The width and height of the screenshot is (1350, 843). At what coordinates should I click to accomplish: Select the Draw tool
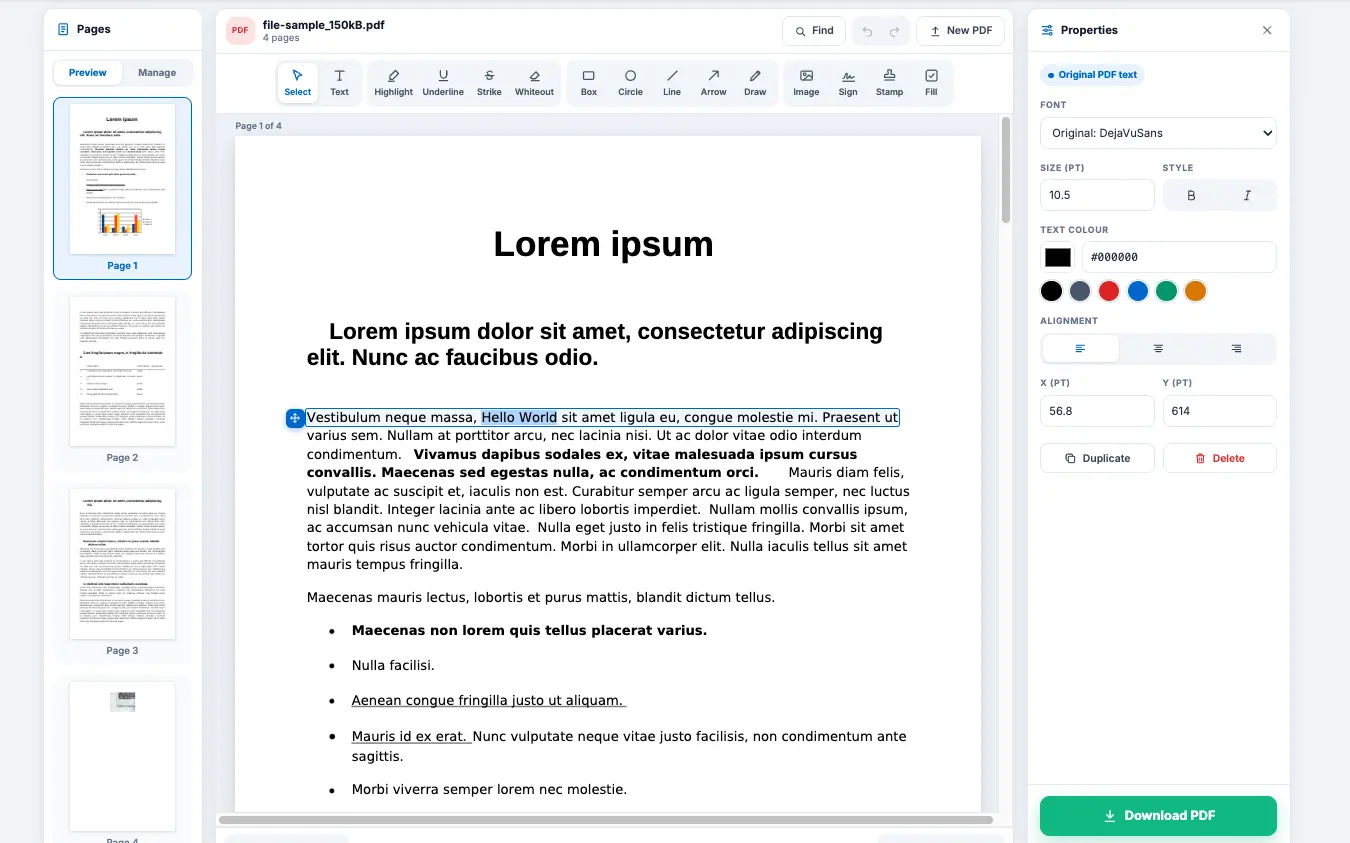[x=755, y=83]
